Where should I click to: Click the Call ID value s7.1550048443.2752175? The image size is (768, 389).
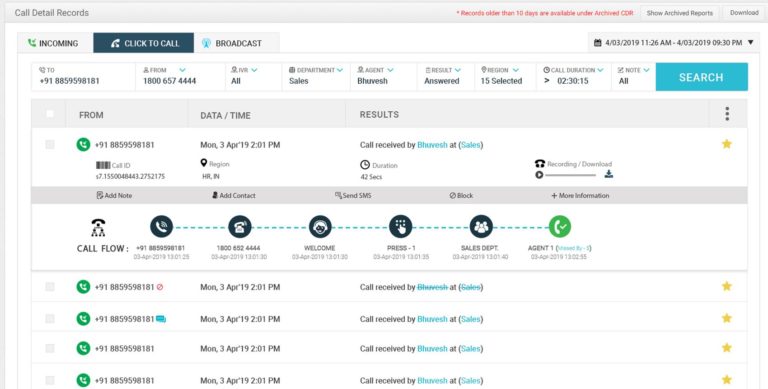(x=130, y=176)
